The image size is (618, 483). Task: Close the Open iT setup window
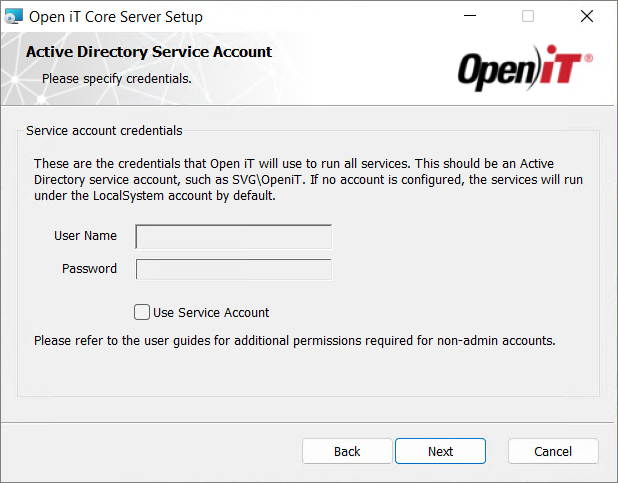(587, 16)
